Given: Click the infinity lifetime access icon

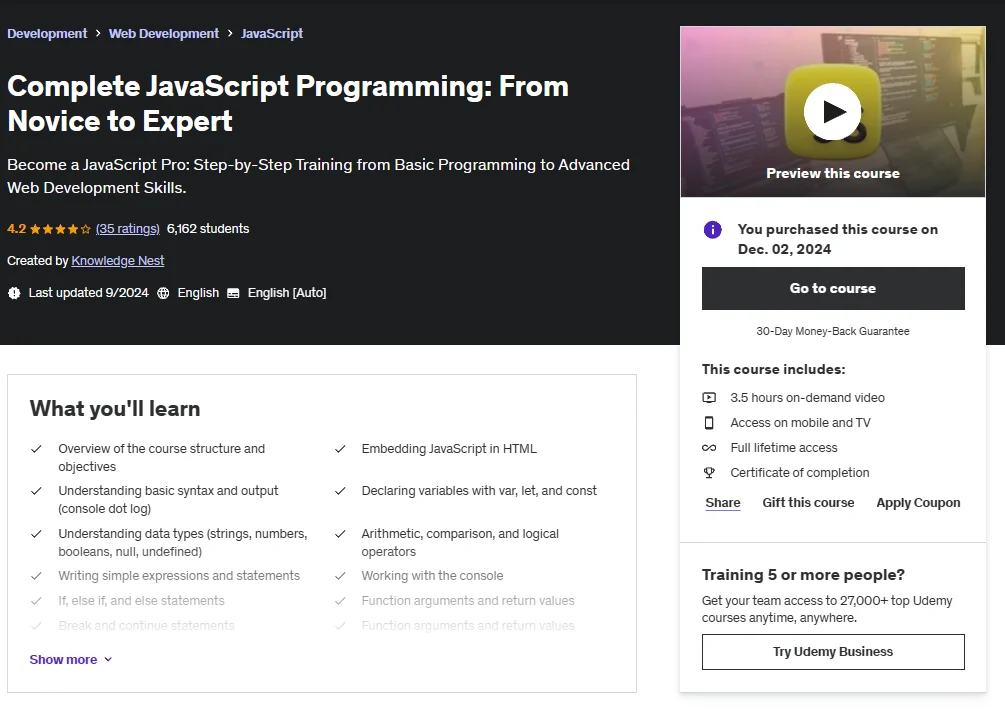Looking at the screenshot, I should tap(709, 448).
